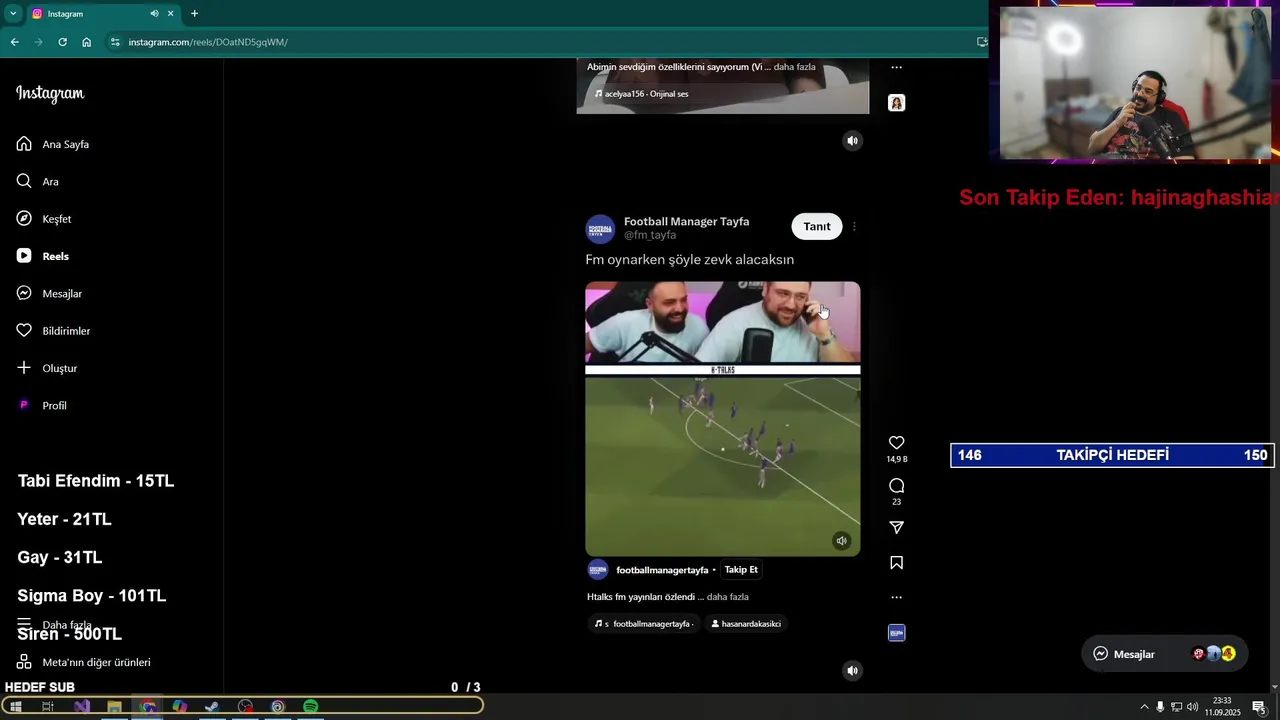Expand 'daha fazla' on Htalks caption
The height and width of the screenshot is (720, 1280).
pyautogui.click(x=728, y=597)
